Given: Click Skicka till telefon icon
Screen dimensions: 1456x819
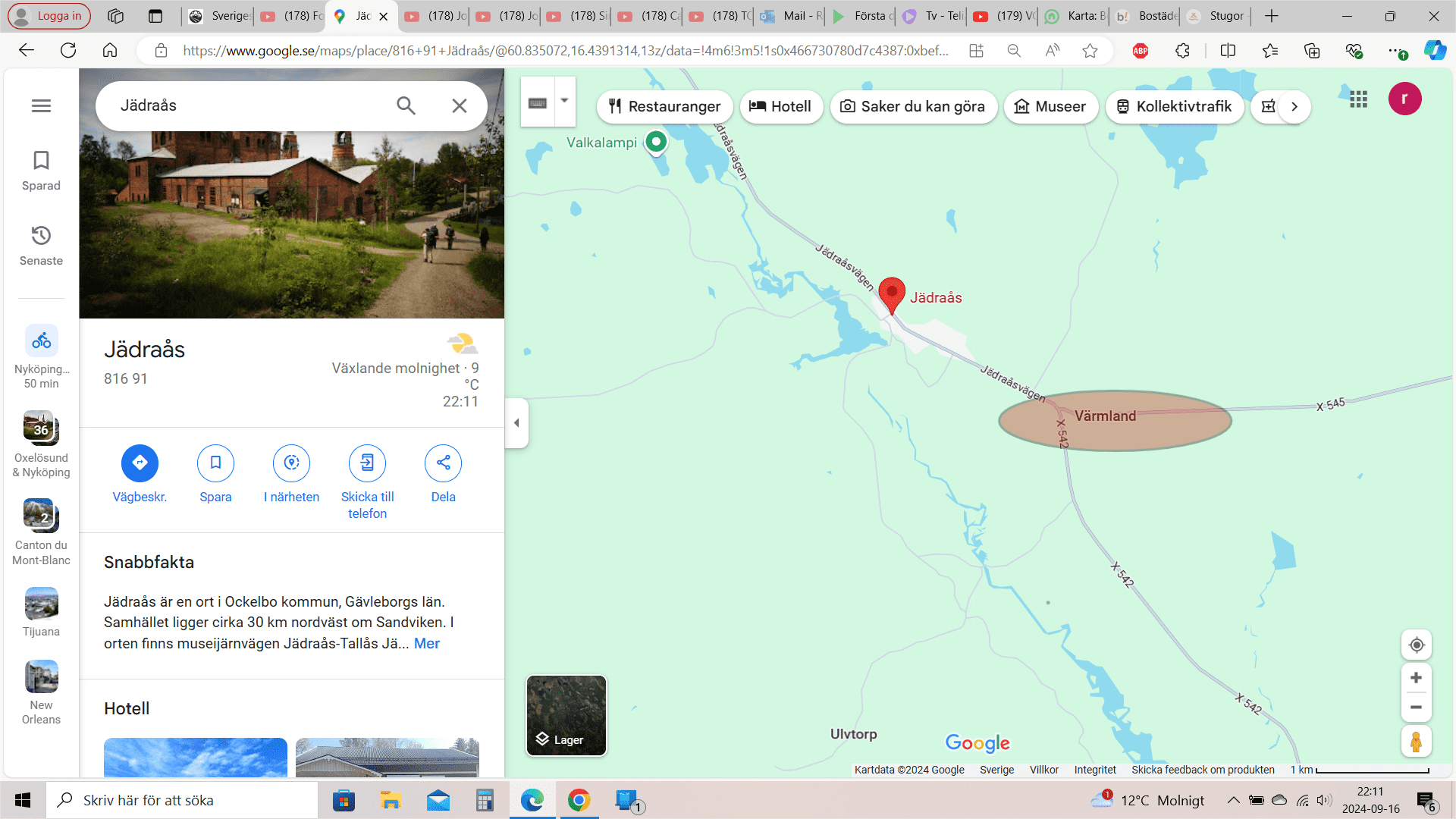Looking at the screenshot, I should (367, 463).
